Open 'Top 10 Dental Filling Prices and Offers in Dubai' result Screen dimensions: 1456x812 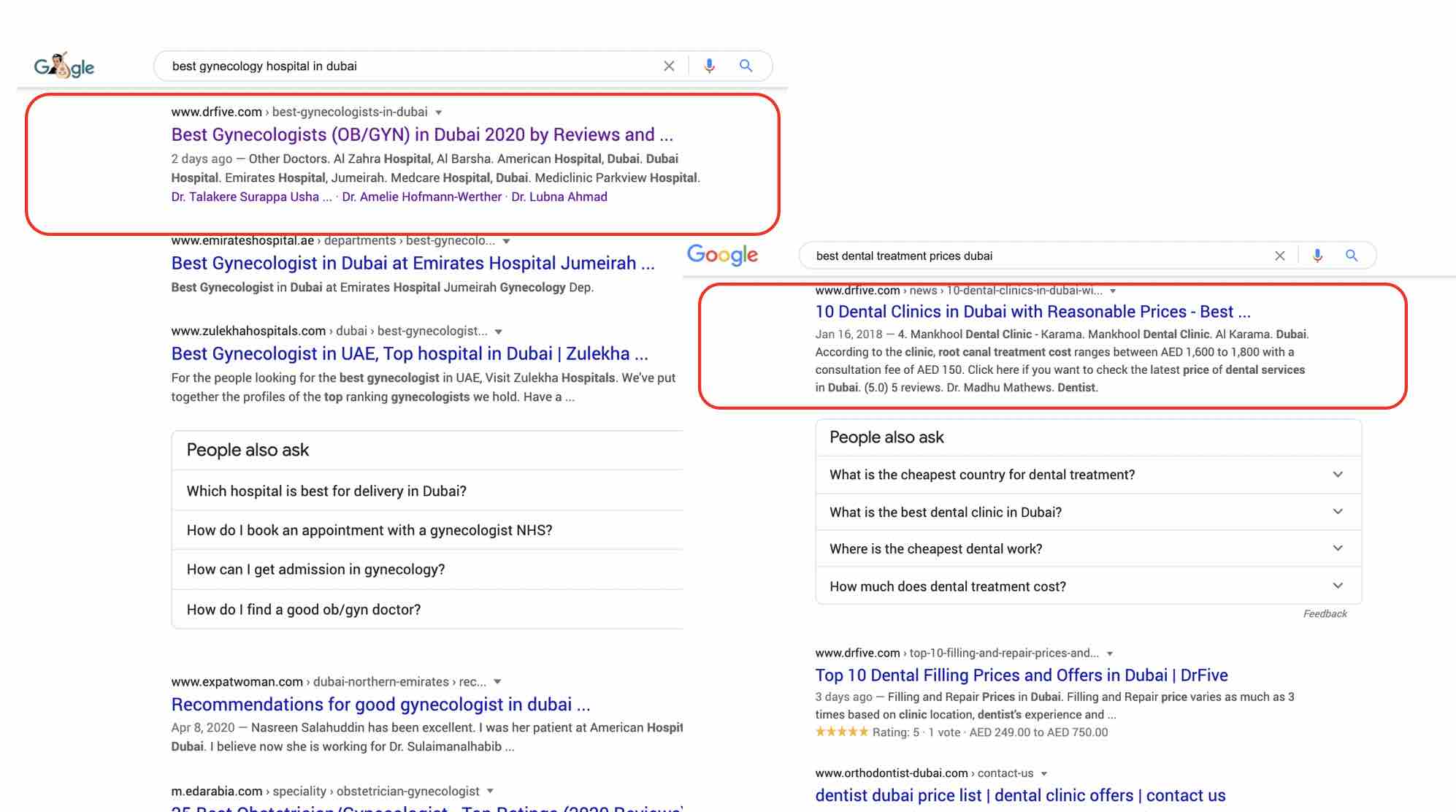[x=1022, y=675]
